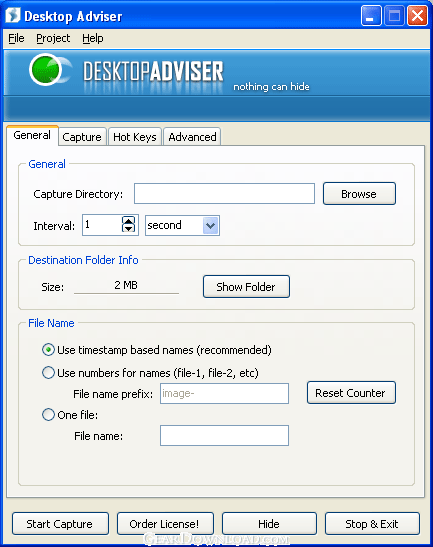Click the Start Capture button
Viewport: 433px width, 547px height.
[x=60, y=524]
